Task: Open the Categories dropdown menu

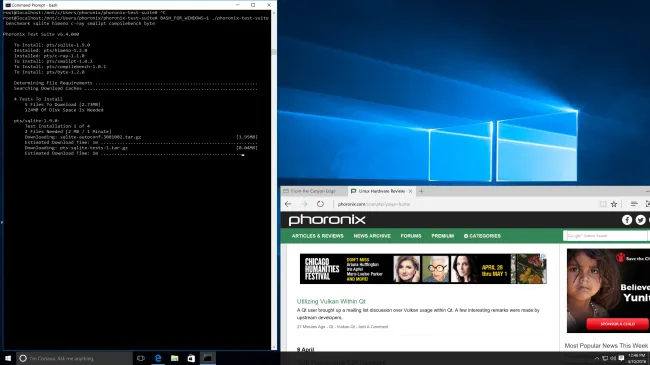Action: (x=482, y=236)
